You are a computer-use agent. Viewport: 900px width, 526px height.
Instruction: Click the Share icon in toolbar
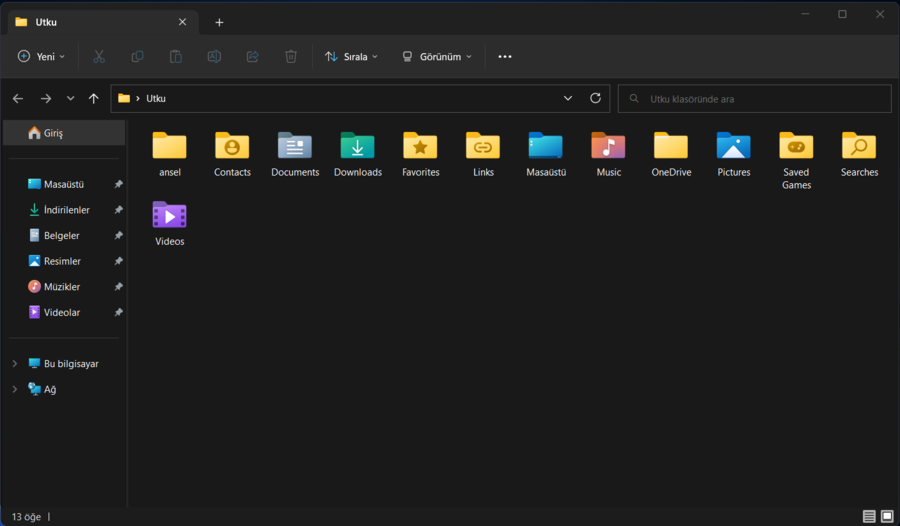pyautogui.click(x=252, y=57)
